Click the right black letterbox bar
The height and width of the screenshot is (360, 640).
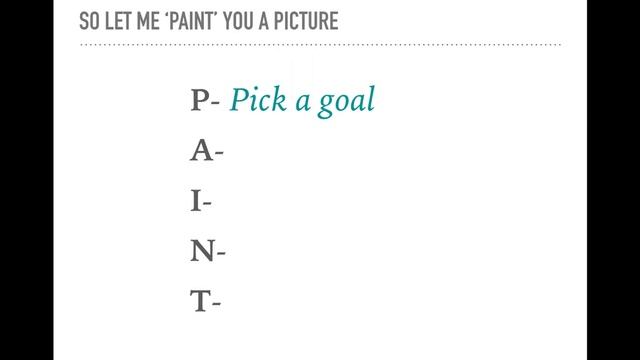(613, 180)
